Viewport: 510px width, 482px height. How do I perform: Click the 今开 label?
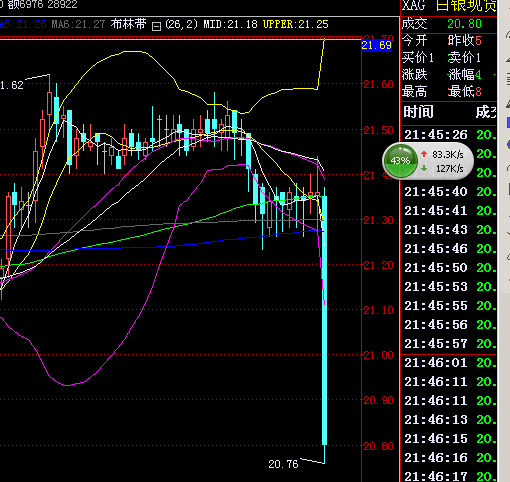click(x=414, y=41)
